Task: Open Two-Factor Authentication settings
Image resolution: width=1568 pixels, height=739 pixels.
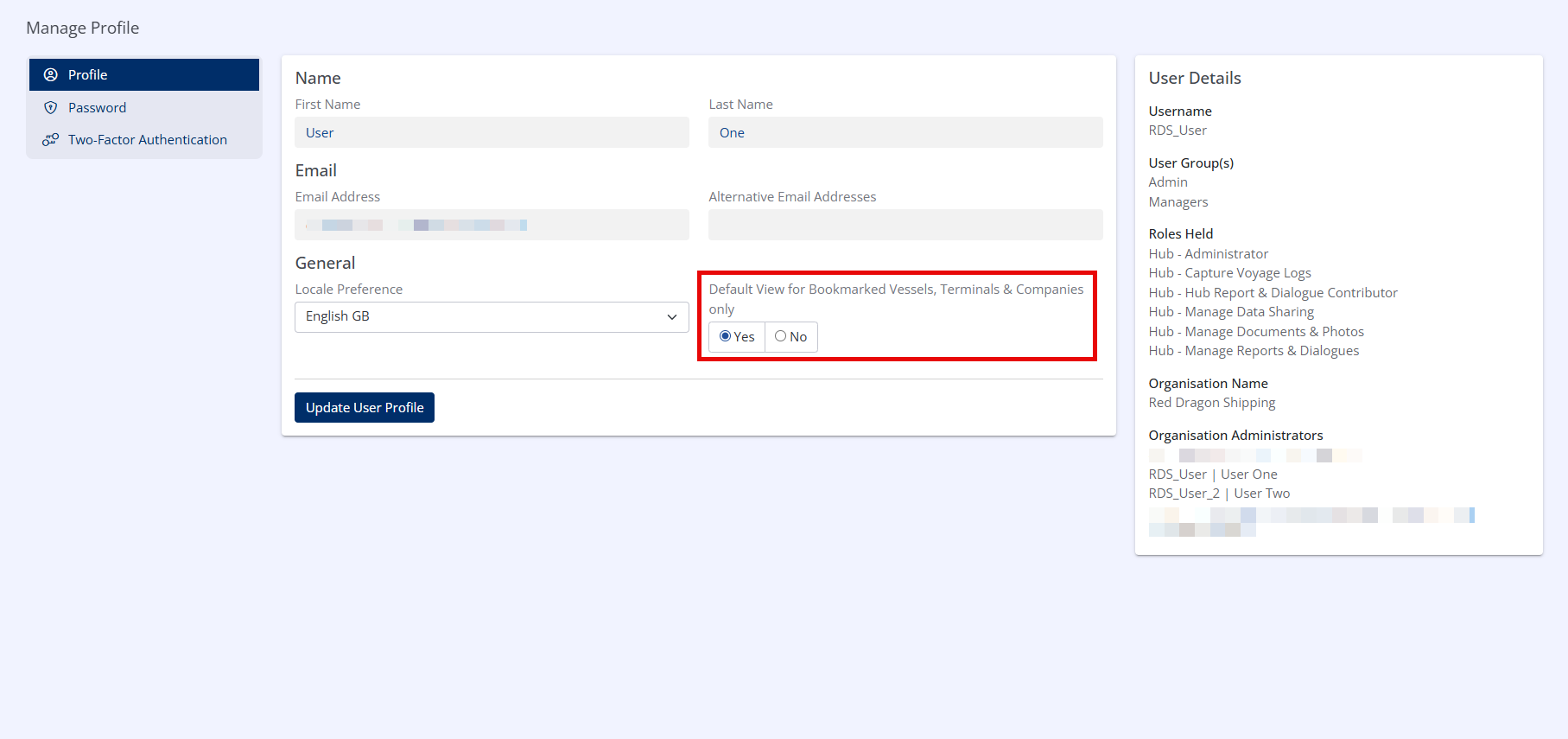Action: click(x=144, y=139)
